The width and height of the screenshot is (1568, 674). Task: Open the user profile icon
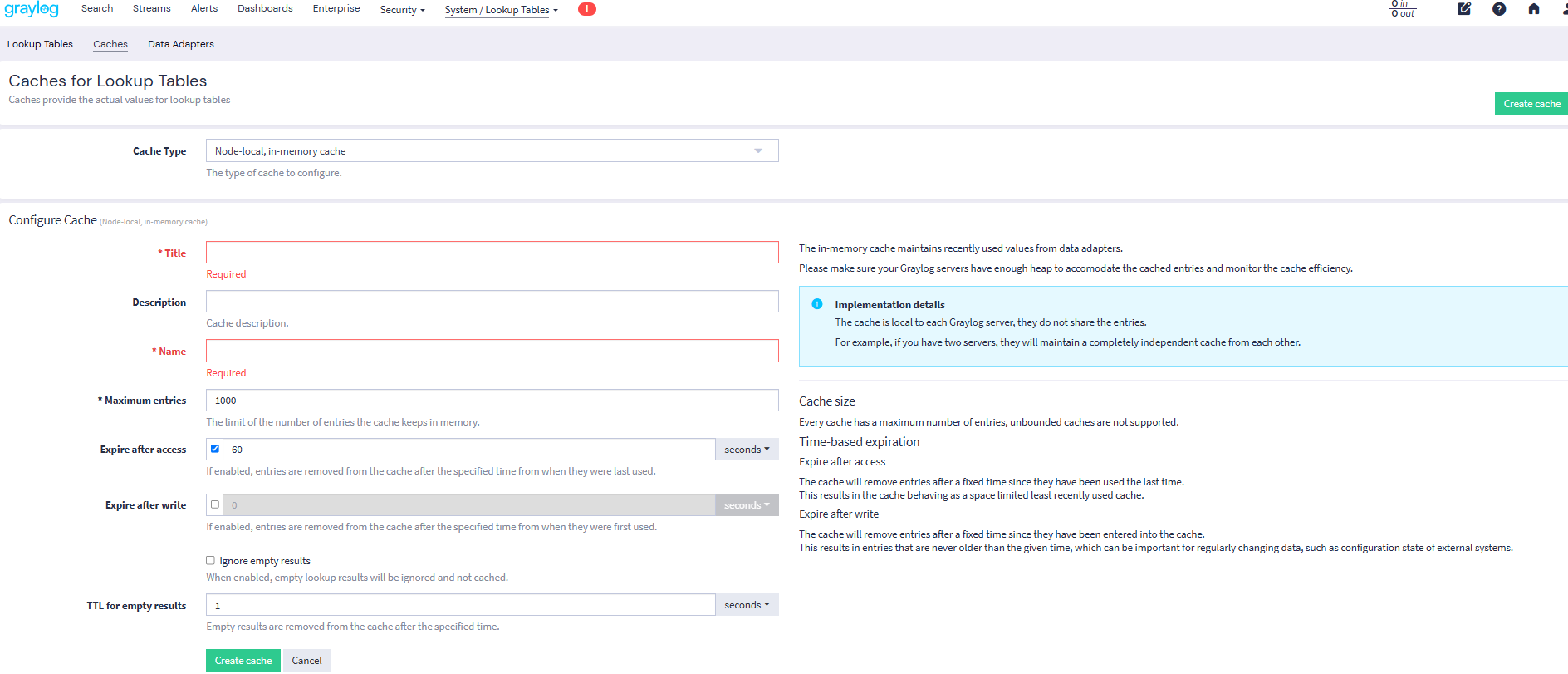(x=1564, y=9)
